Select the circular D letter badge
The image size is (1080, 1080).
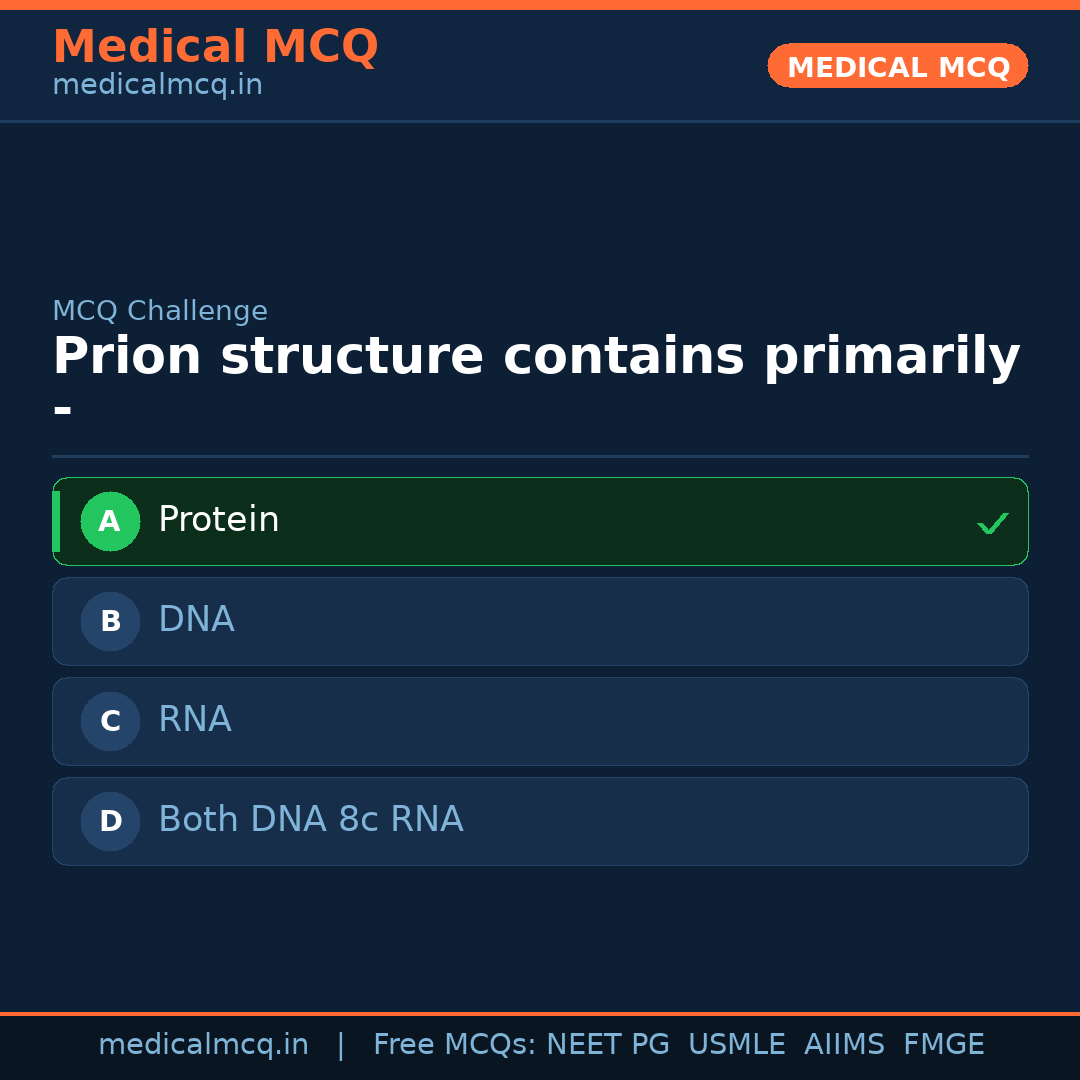[110, 821]
